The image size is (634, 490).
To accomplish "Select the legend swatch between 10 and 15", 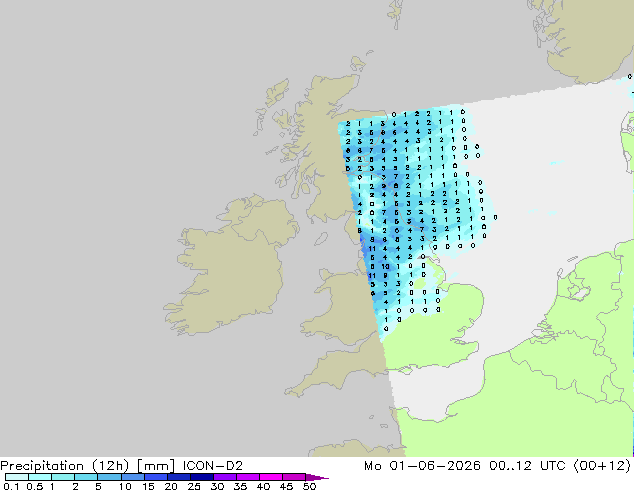I will 132,477.
